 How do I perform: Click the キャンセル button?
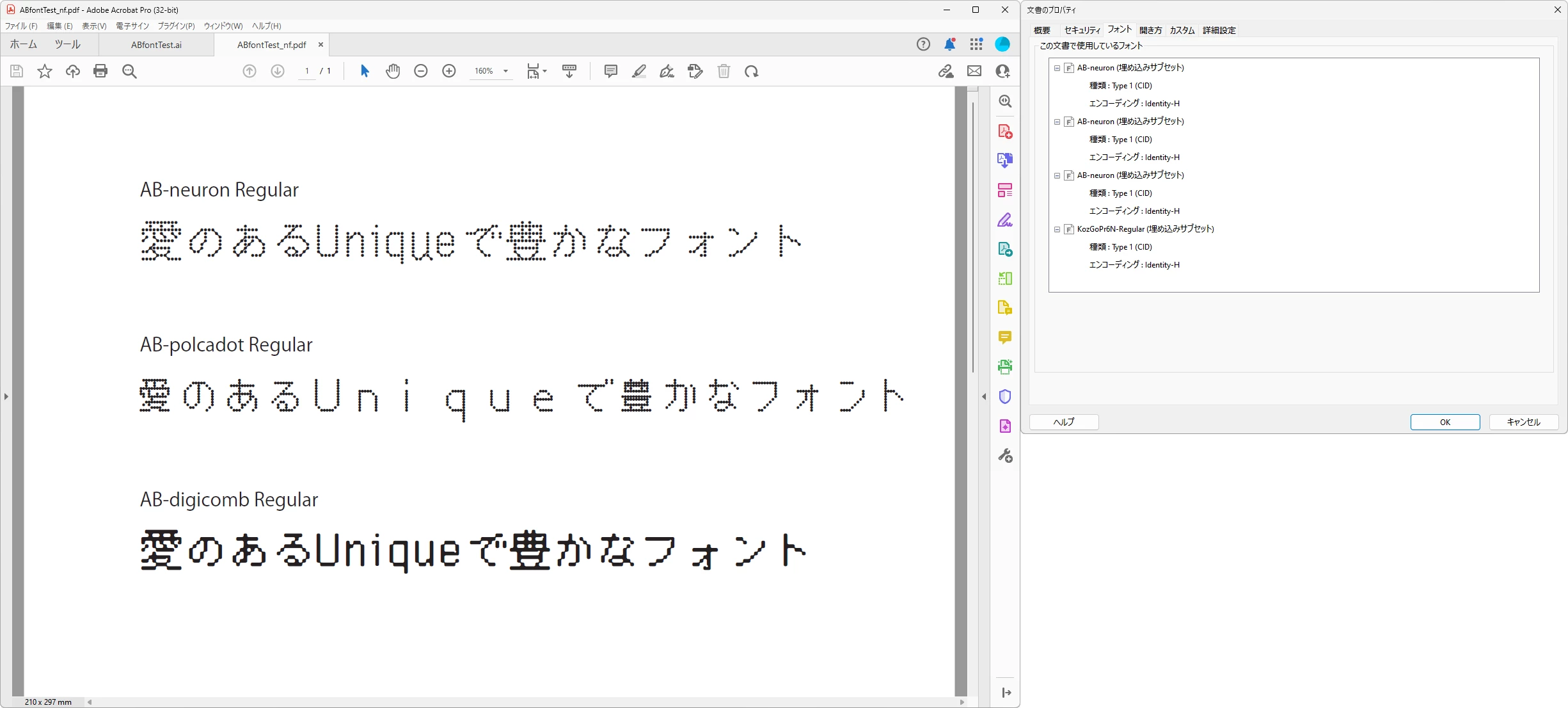[x=1523, y=422]
